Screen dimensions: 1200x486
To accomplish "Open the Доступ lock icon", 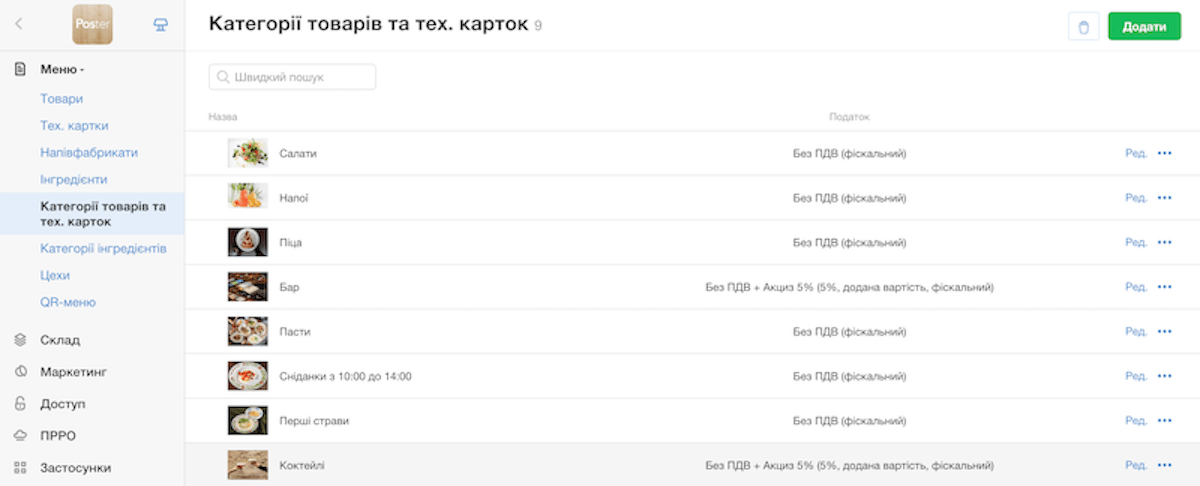I will click(x=20, y=404).
